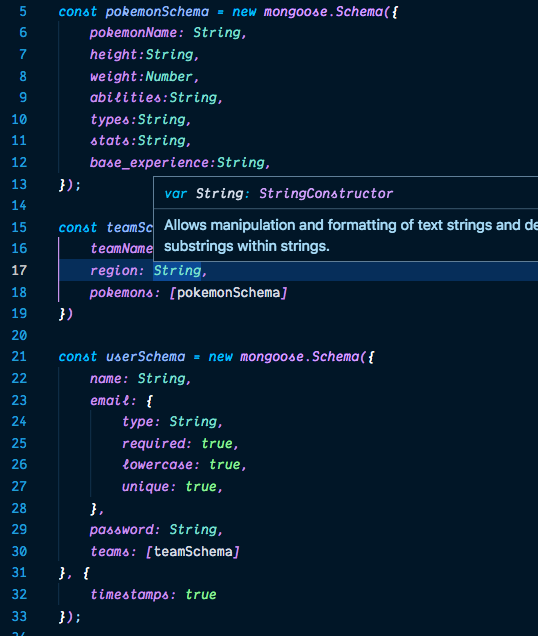Click the name property on line 22
This screenshot has height=636, width=538.
[105, 378]
